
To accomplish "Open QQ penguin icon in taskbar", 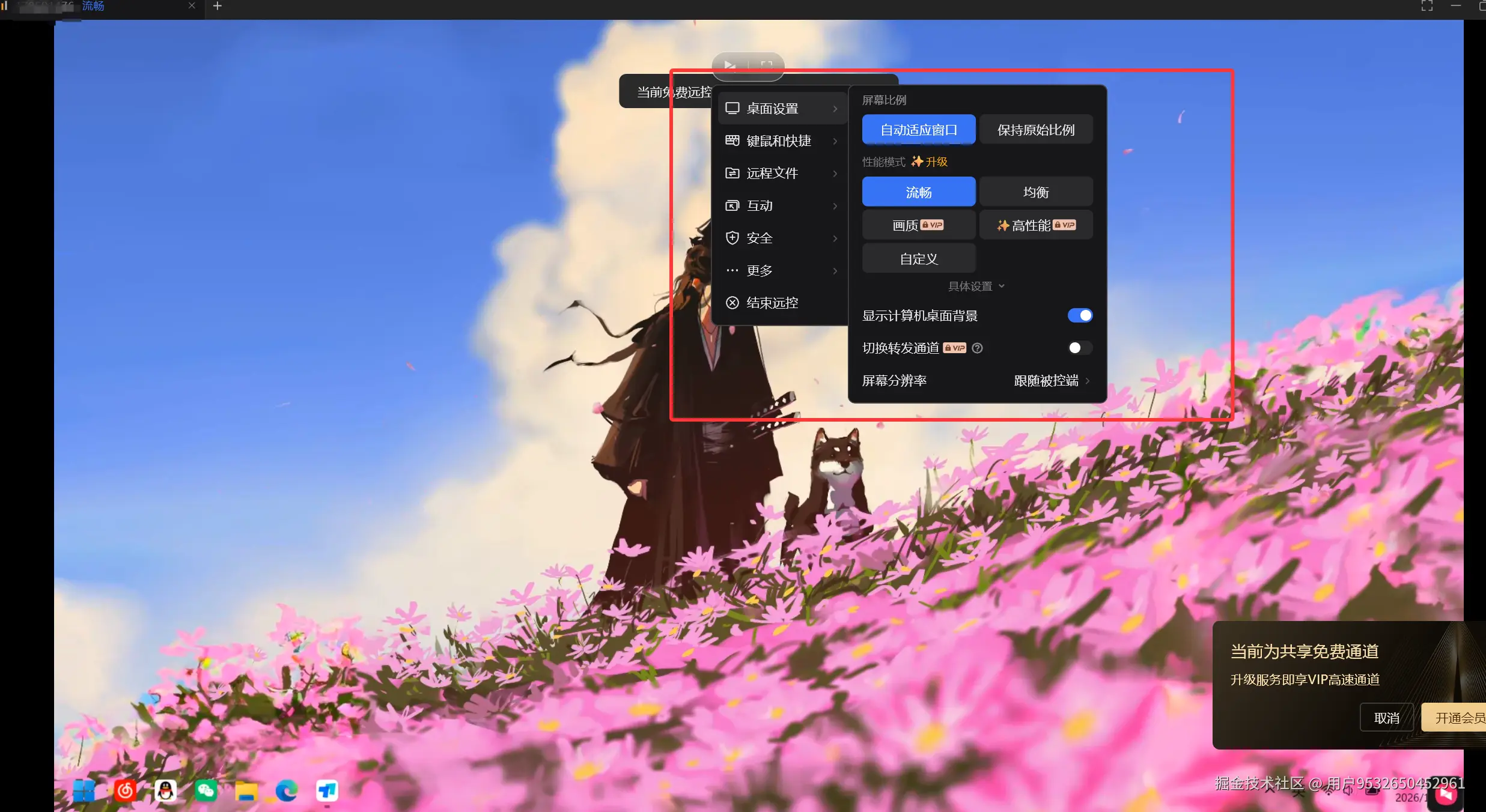I will point(165,790).
